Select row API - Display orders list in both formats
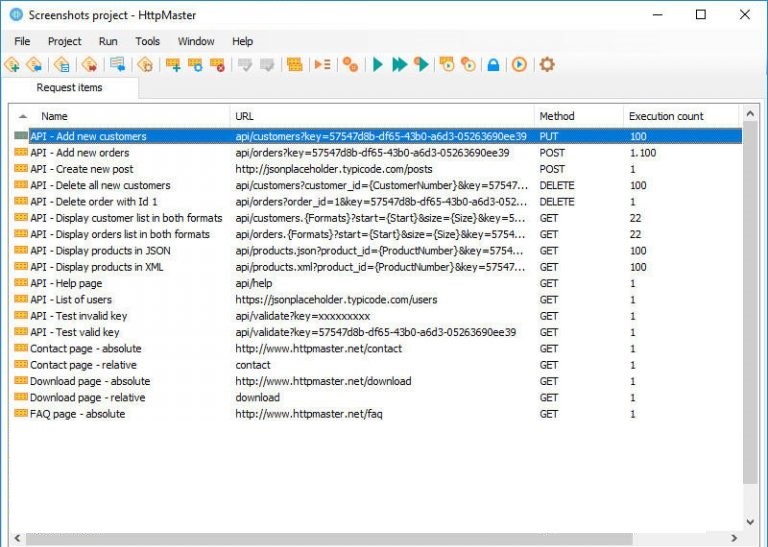Screen dimensions: 768x547 point(377,234)
